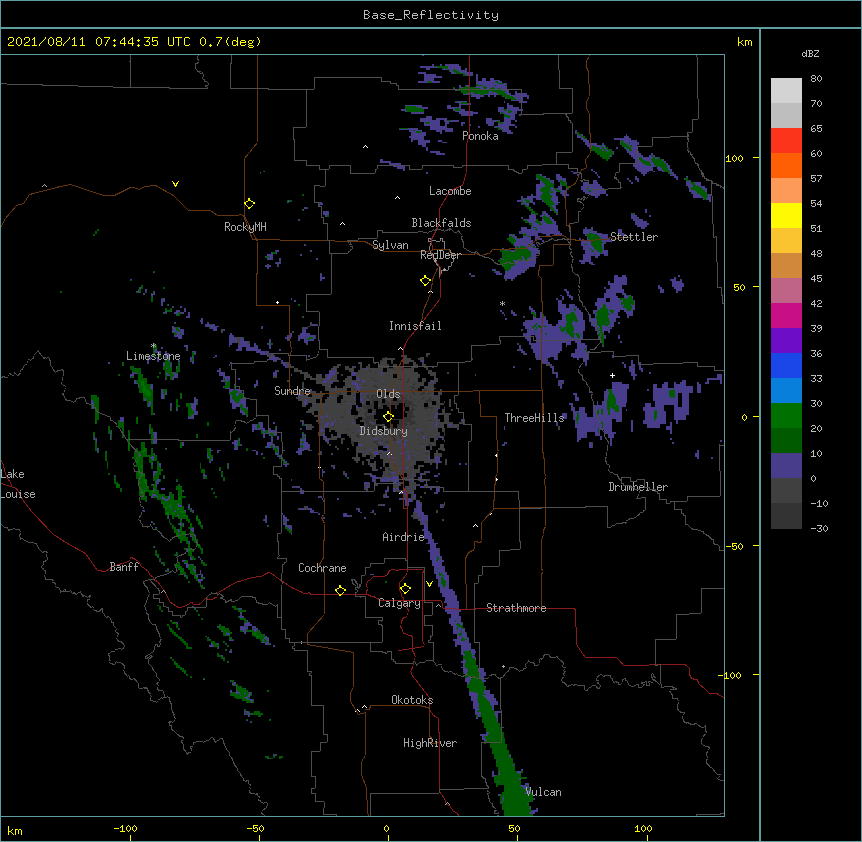This screenshot has height=842, width=862.
Task: Select the magenta 39-42 dBZ legend swatch
Action: tap(786, 315)
